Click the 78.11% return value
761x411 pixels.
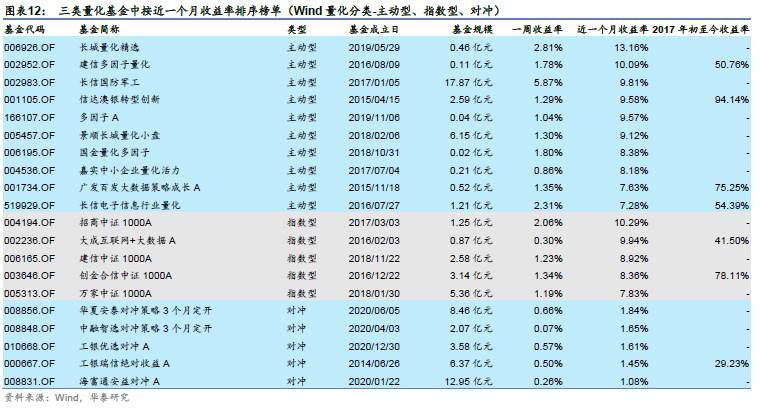[x=732, y=276]
